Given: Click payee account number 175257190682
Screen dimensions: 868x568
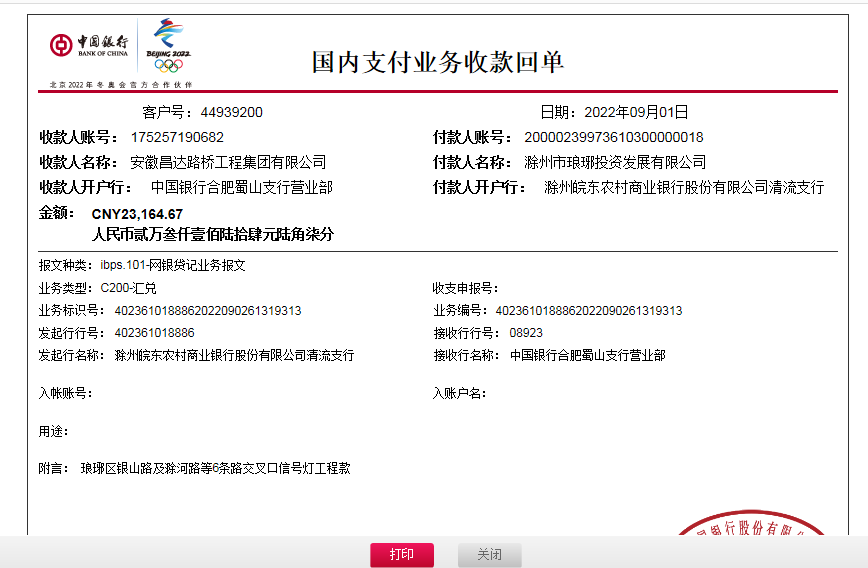Looking at the screenshot, I should point(177,137).
